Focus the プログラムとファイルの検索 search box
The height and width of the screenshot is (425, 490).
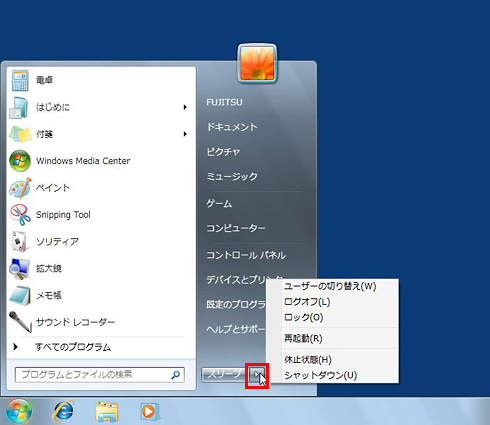(100, 375)
